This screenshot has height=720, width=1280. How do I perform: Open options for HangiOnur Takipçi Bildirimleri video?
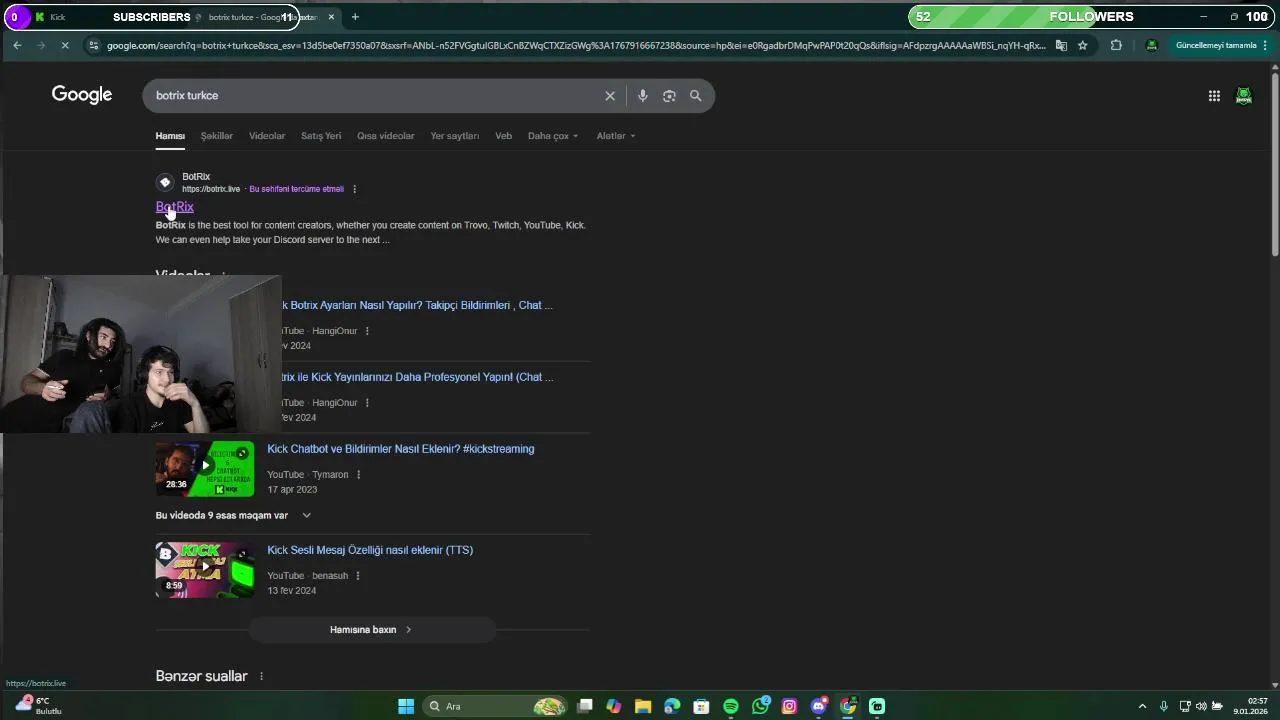[367, 331]
